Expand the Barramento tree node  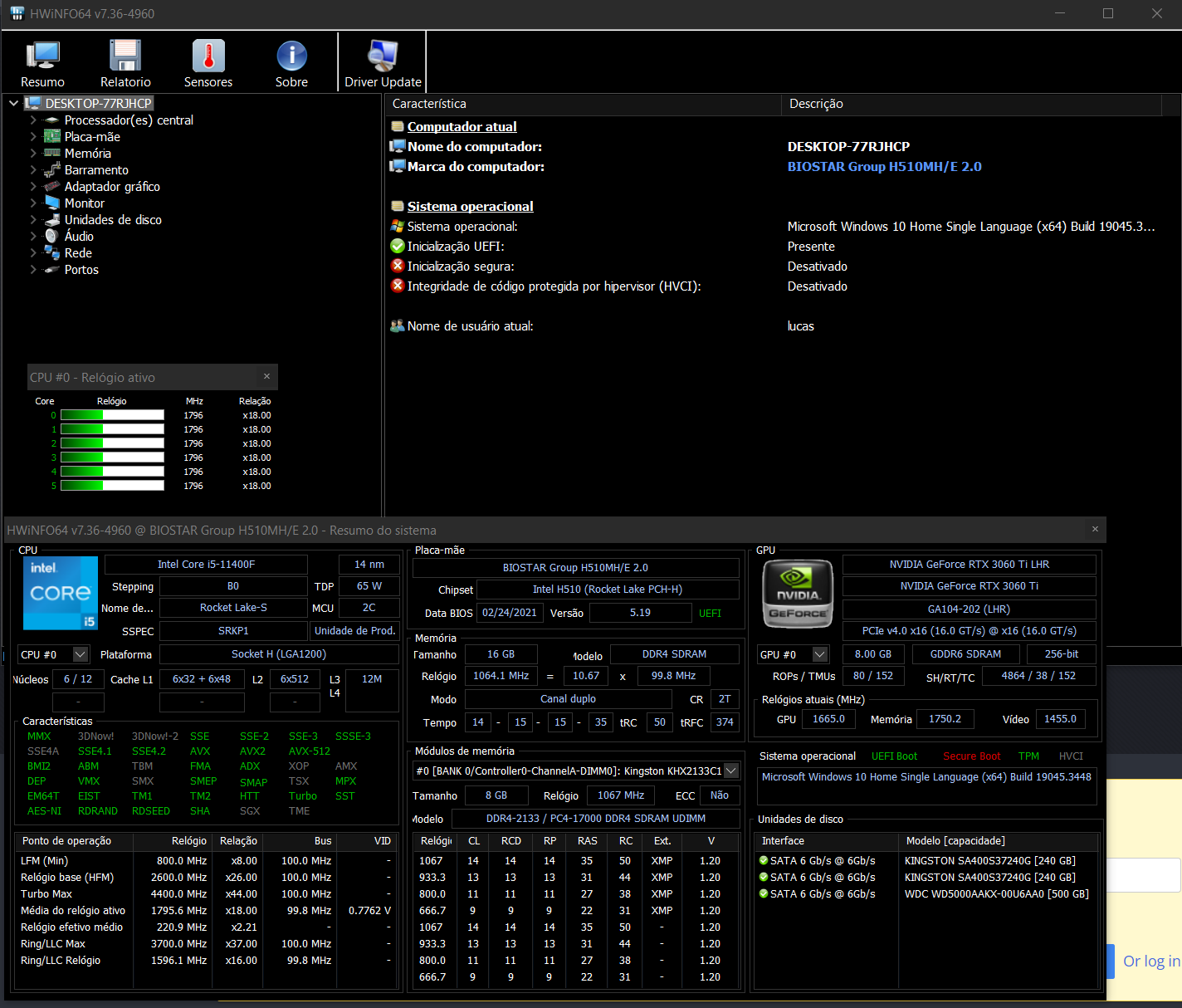pyautogui.click(x=33, y=169)
